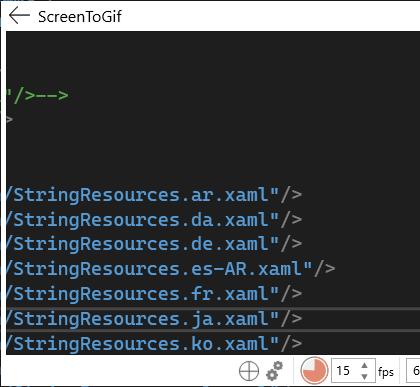Click the StringResources.fr.xaml code line

[x=154, y=294]
